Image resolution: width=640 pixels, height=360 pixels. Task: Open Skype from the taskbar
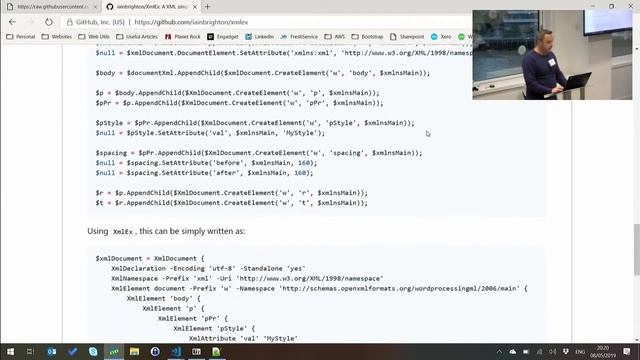(93, 351)
